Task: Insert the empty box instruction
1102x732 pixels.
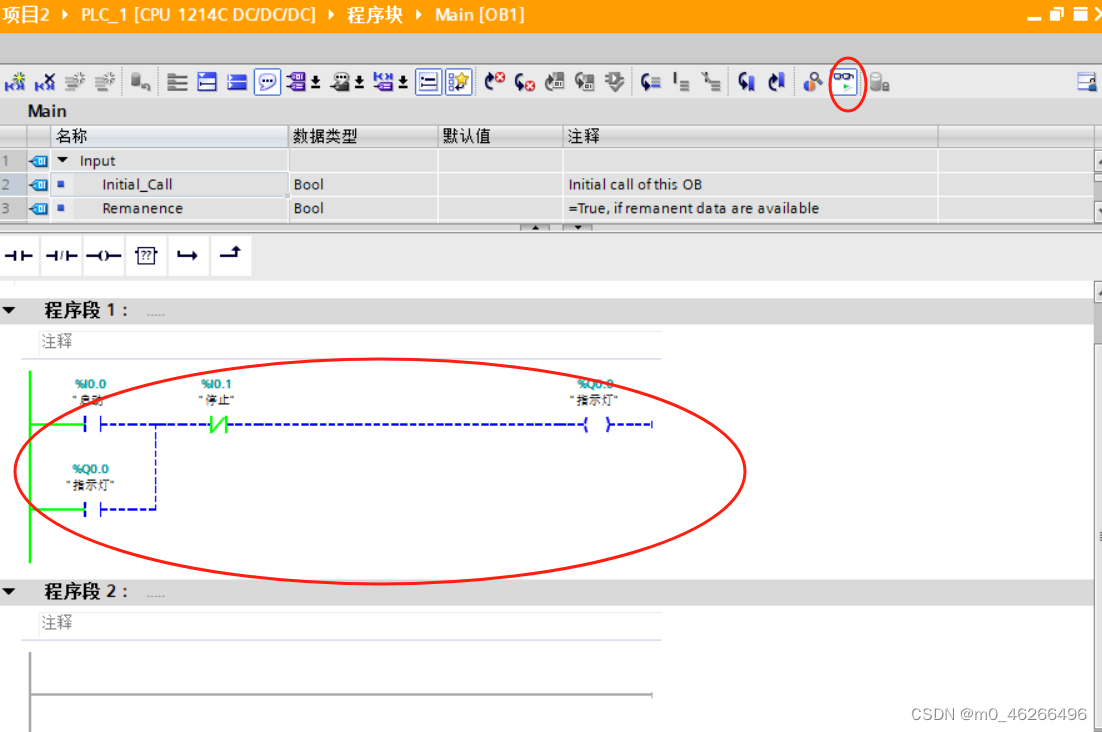Action: 146,255
